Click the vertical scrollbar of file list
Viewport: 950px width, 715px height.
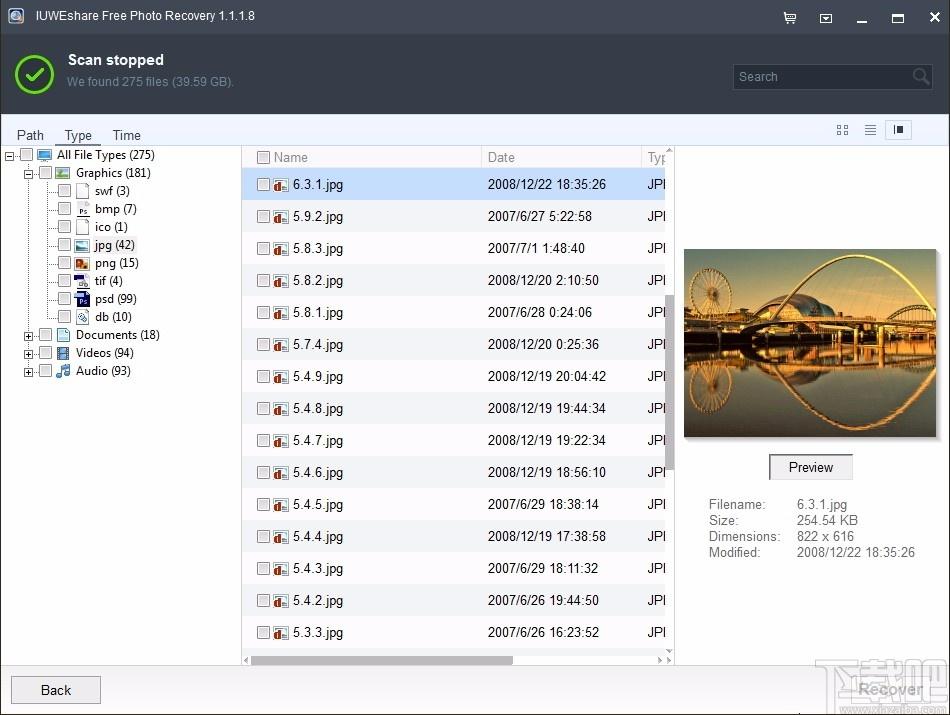pyautogui.click(x=669, y=382)
